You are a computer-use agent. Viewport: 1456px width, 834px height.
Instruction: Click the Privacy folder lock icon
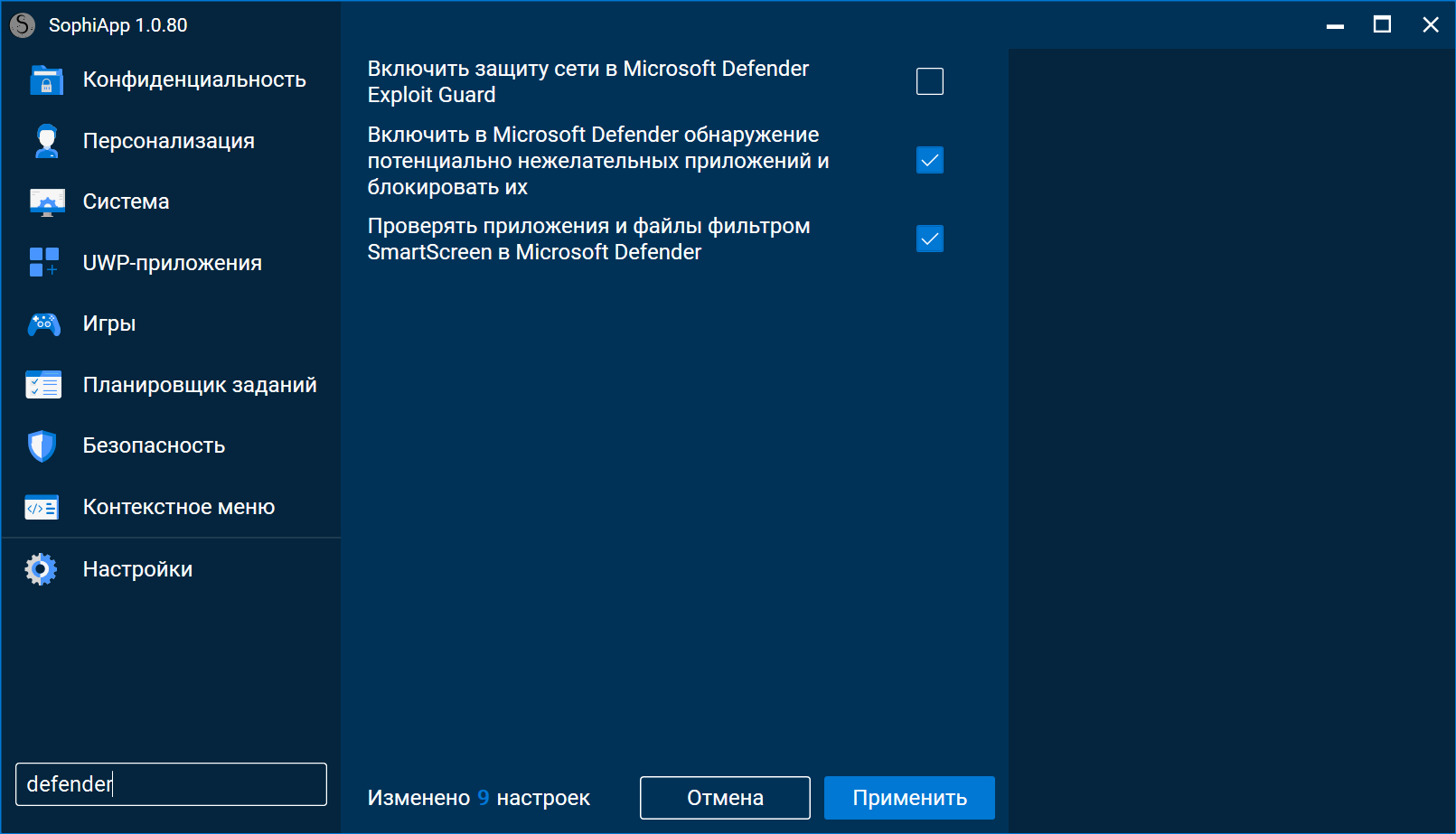(x=46, y=80)
